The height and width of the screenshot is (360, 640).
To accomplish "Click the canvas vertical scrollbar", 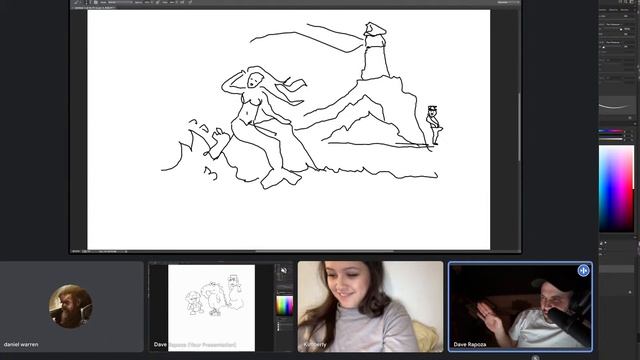I will 519,127.
